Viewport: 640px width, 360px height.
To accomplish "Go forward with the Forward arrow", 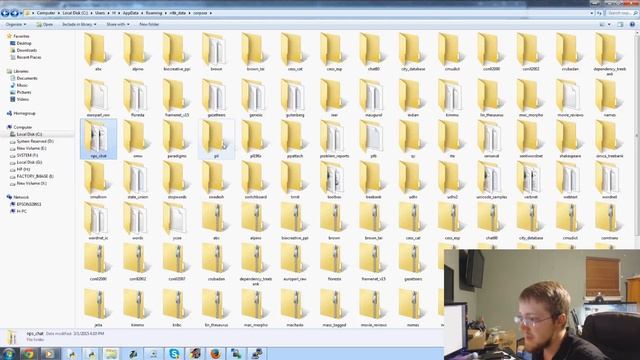I will (x=15, y=13).
